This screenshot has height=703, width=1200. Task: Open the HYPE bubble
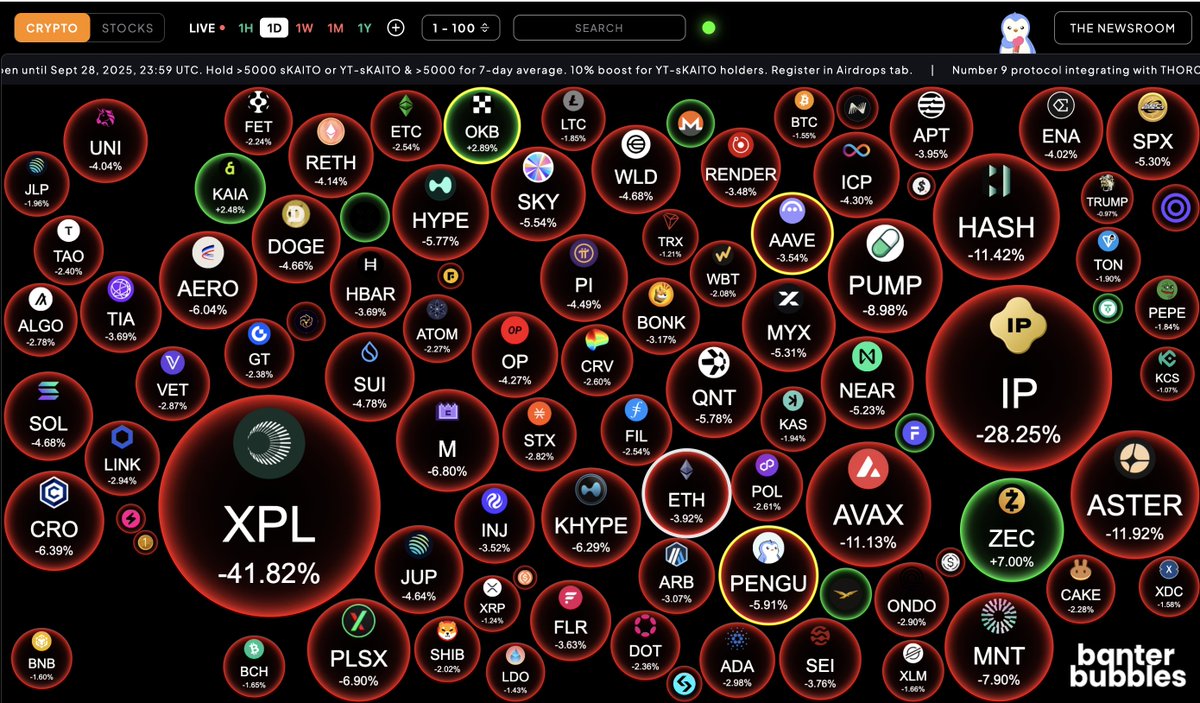click(x=440, y=213)
